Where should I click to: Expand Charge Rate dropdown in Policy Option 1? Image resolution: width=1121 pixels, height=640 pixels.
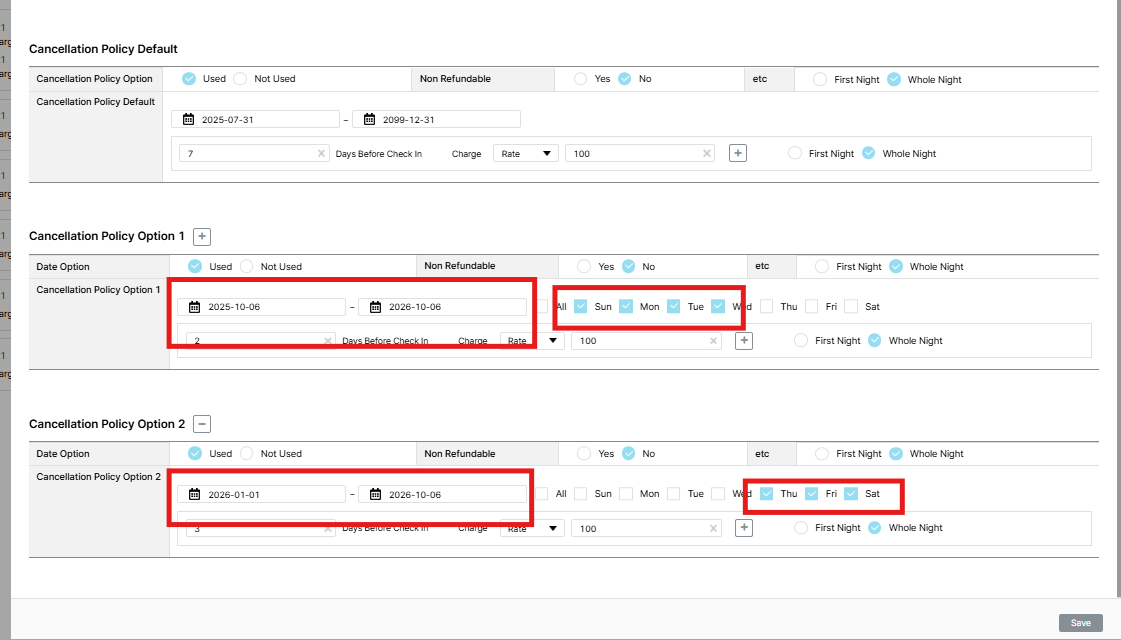pos(532,341)
